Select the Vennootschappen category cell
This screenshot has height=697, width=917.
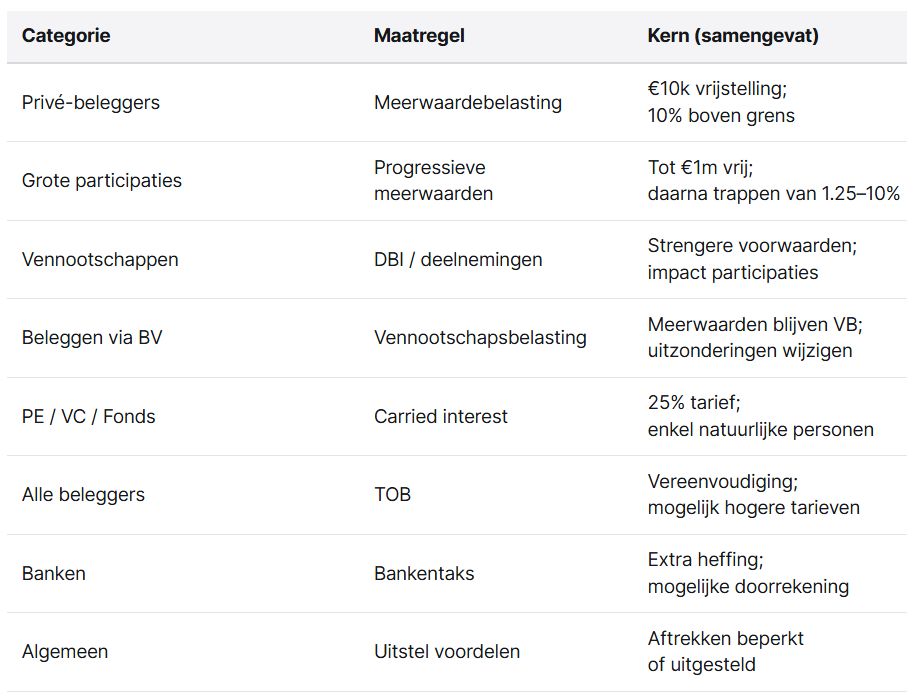click(x=100, y=260)
